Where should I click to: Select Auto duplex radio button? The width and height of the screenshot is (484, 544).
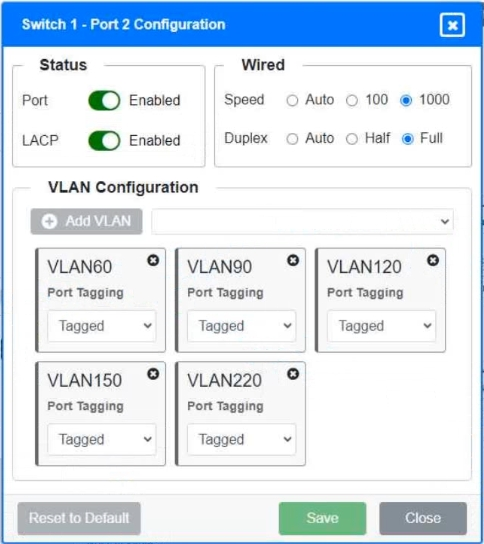pos(292,139)
